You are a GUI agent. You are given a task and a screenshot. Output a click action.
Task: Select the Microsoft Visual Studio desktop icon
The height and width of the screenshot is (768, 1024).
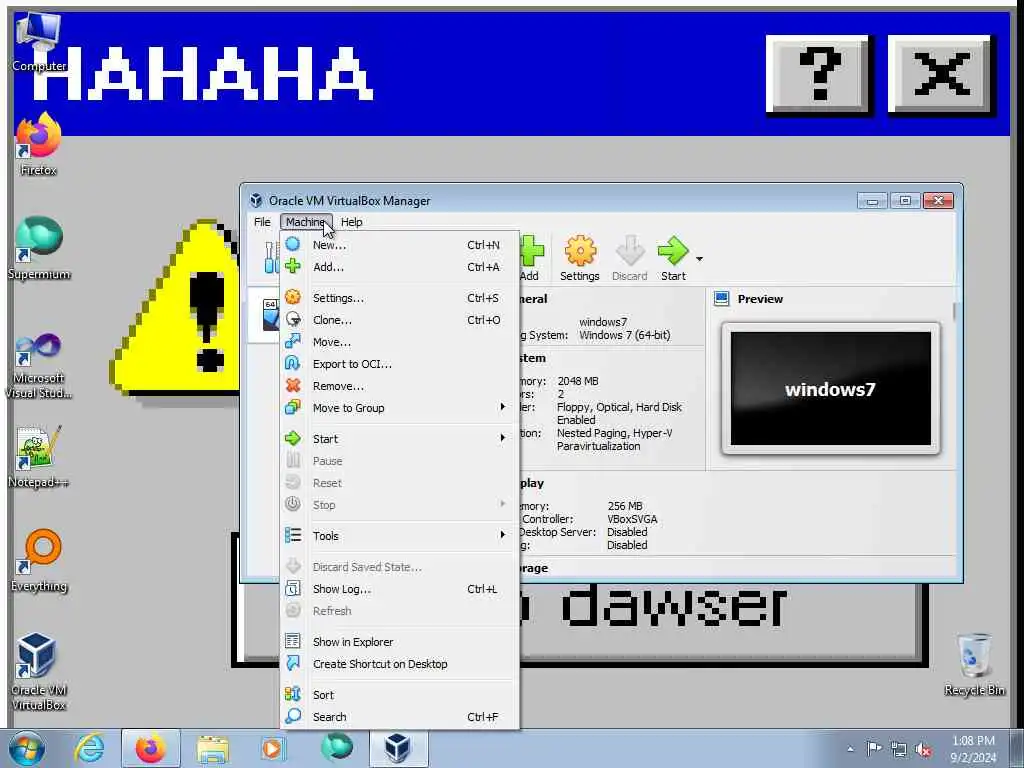[x=39, y=366]
